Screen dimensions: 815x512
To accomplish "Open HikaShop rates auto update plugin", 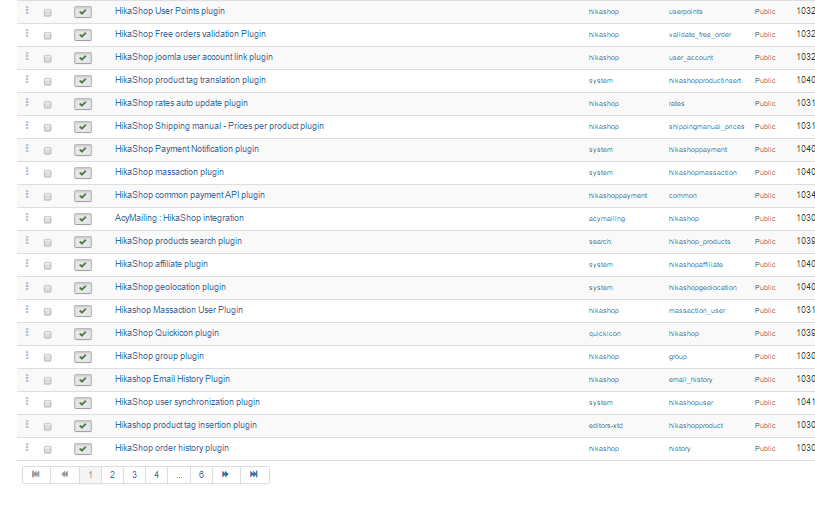I will [x=181, y=103].
